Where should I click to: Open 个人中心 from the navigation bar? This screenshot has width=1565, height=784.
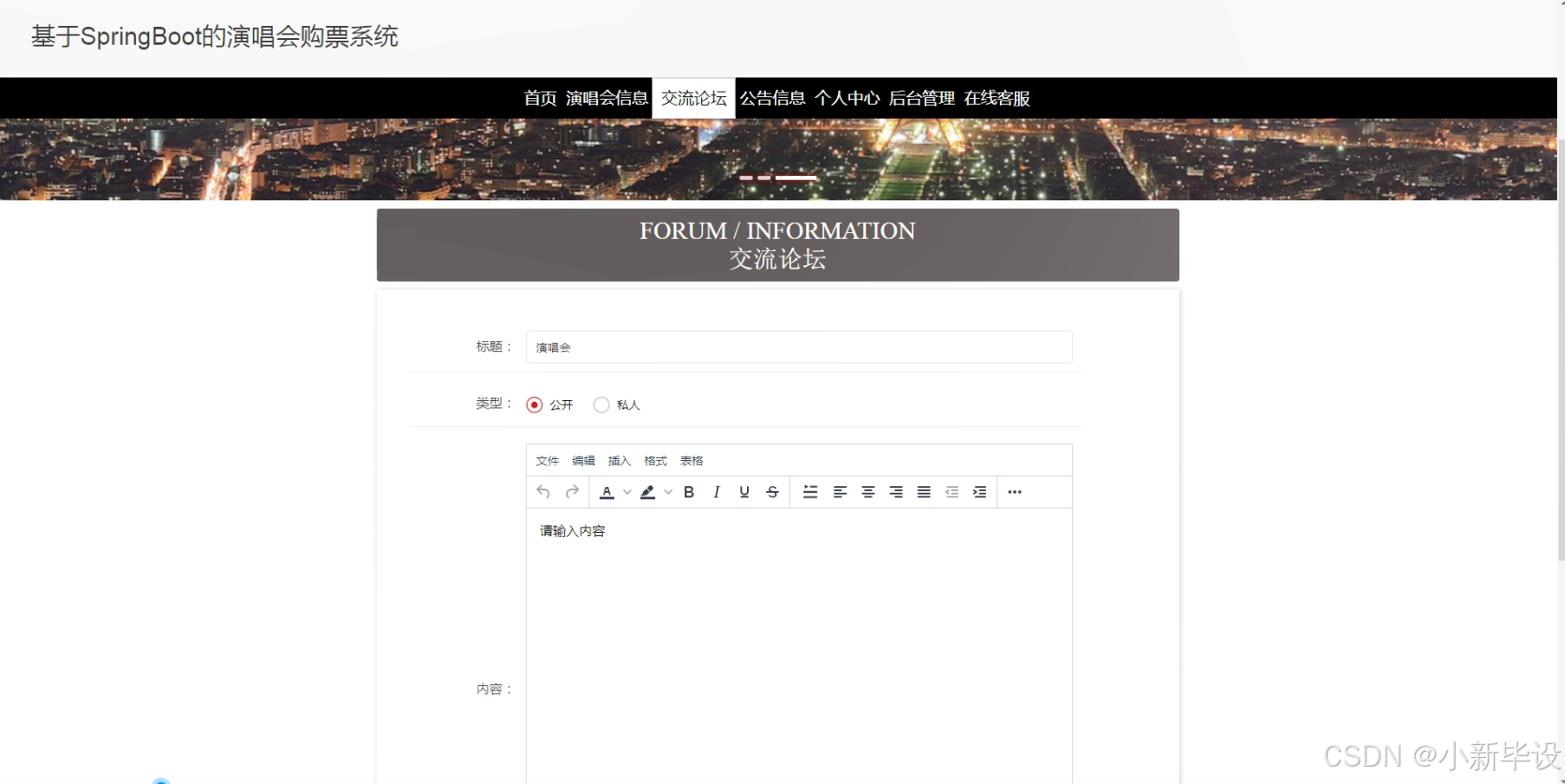coord(848,98)
